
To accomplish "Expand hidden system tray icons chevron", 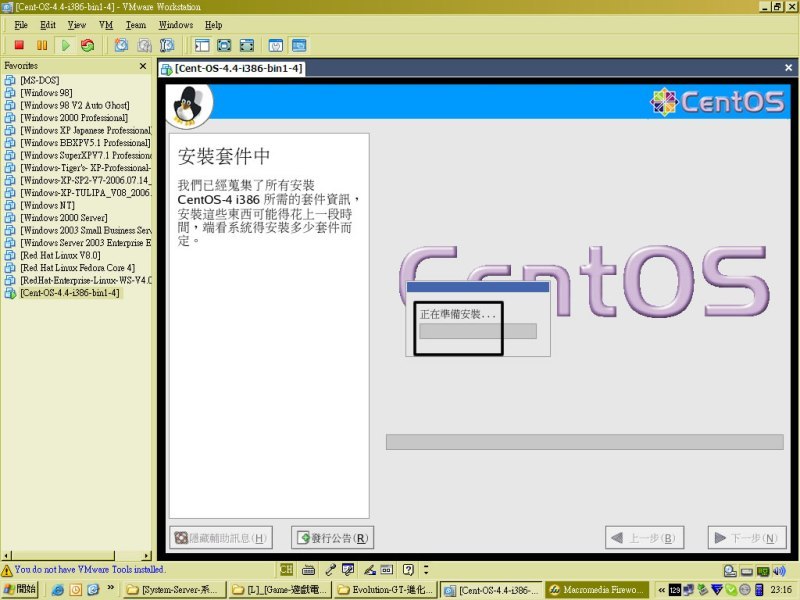I will point(662,590).
